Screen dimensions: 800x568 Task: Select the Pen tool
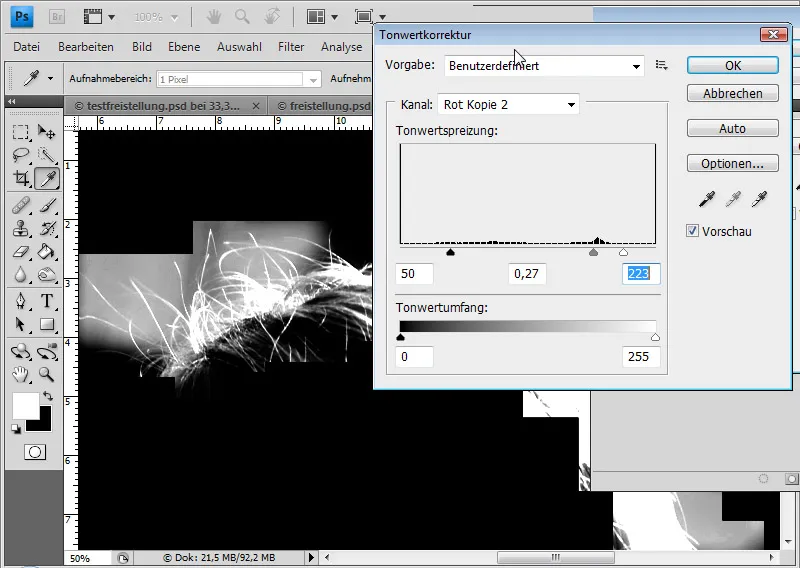tap(21, 301)
